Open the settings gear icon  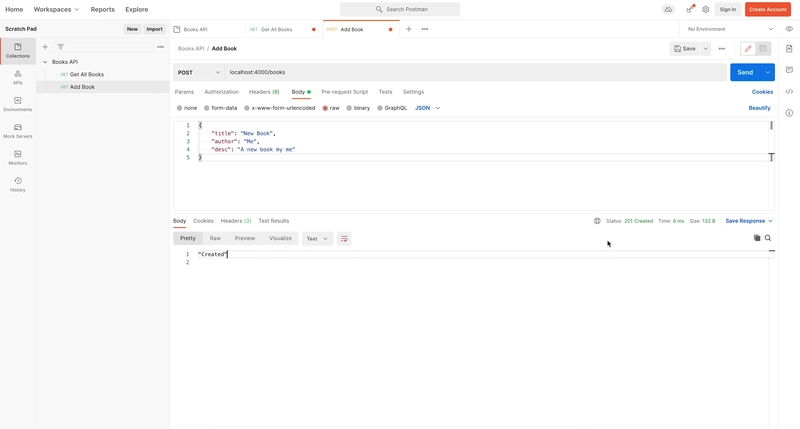pos(706,9)
